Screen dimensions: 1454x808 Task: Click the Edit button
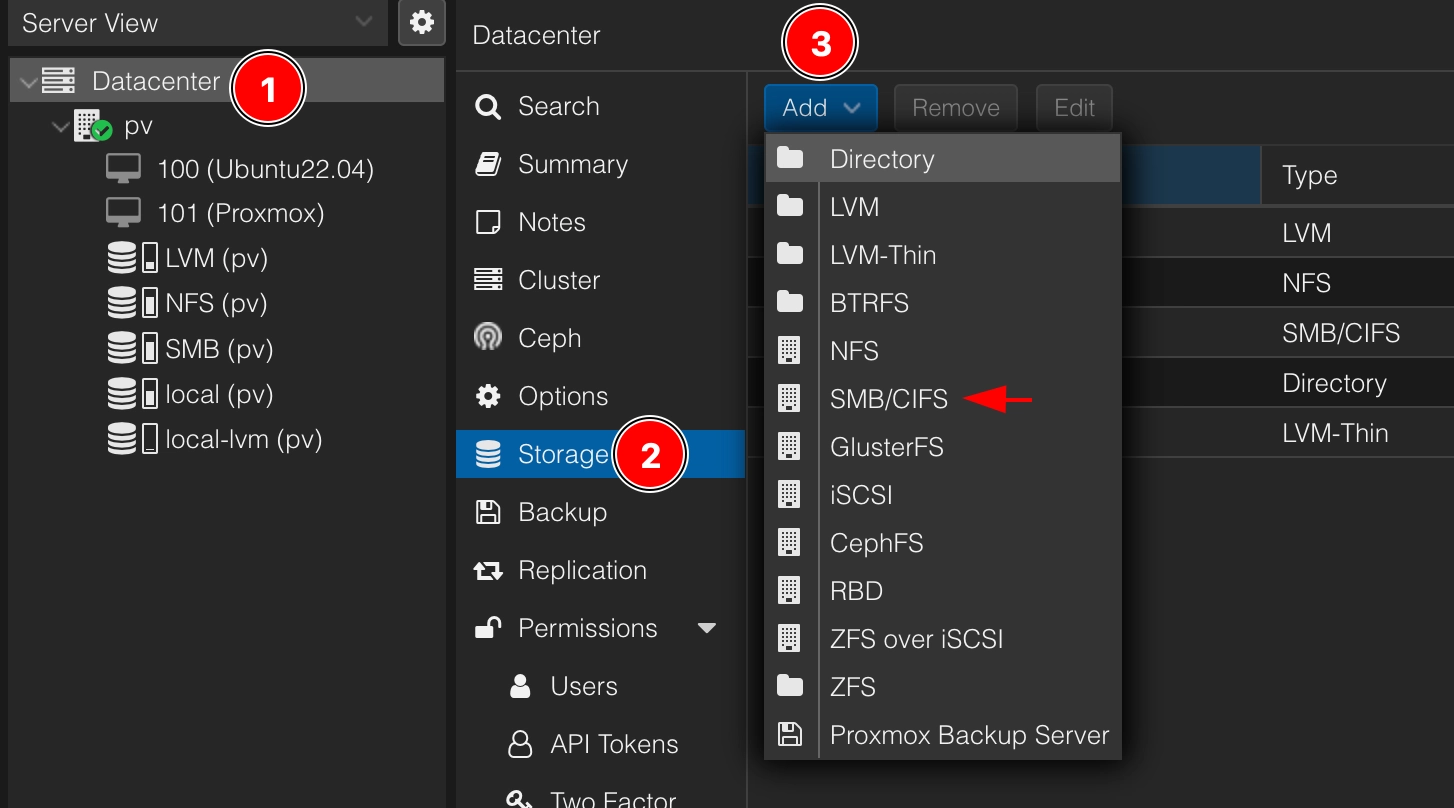[x=1074, y=108]
